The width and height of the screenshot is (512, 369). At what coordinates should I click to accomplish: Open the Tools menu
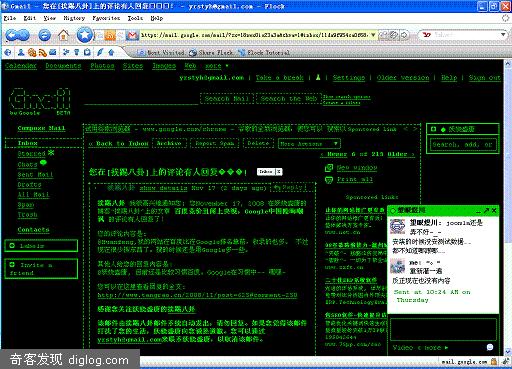(135, 18)
